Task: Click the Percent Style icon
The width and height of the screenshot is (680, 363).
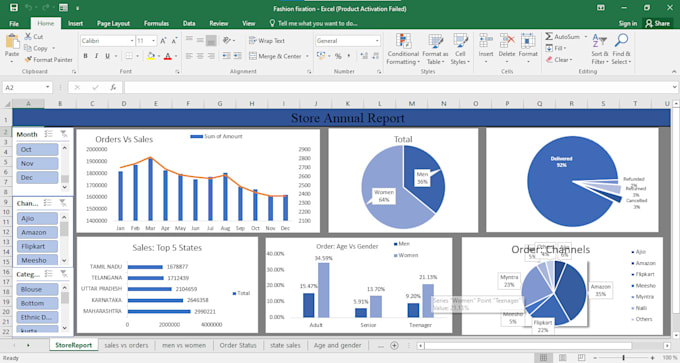Action: pos(338,56)
